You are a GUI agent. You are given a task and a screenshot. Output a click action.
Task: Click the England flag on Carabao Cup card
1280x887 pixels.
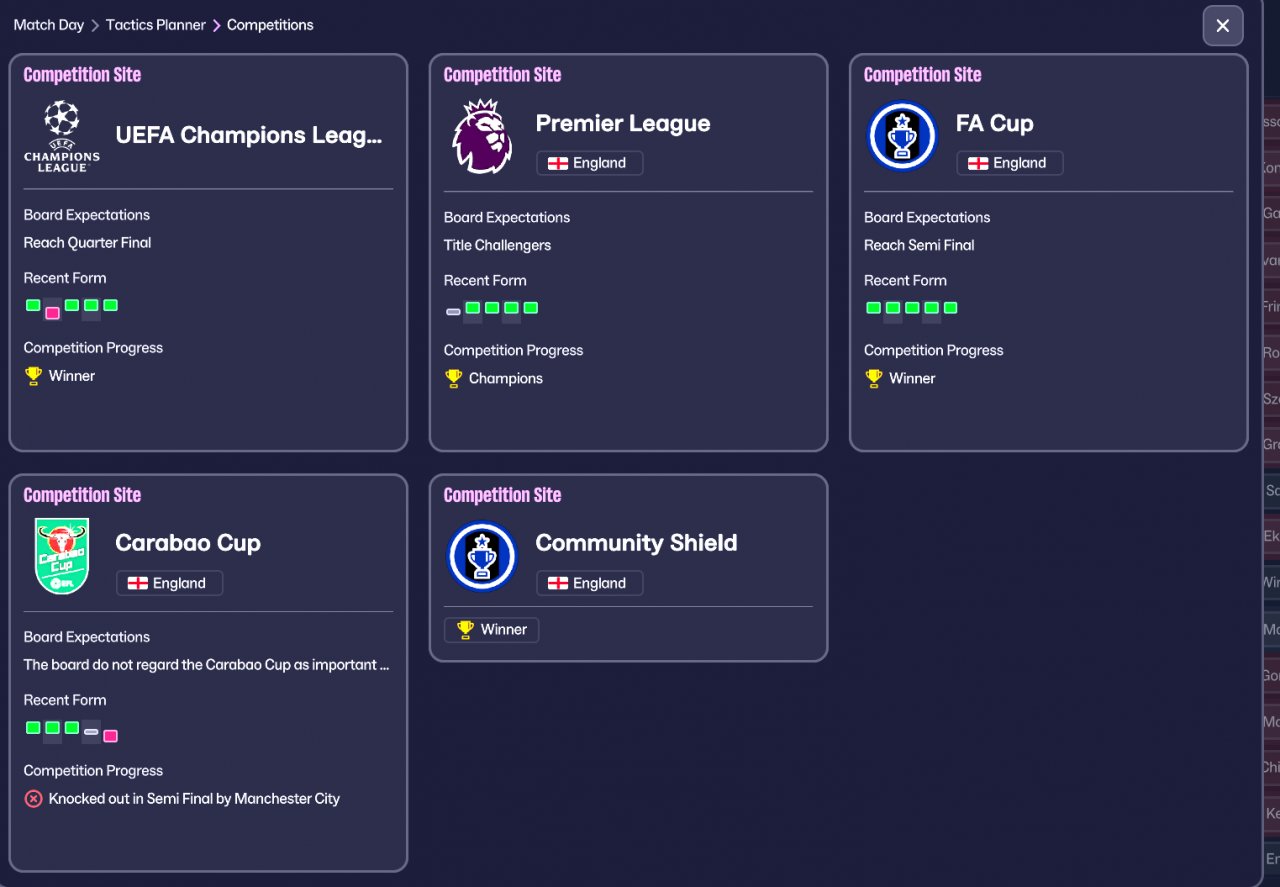click(x=138, y=583)
